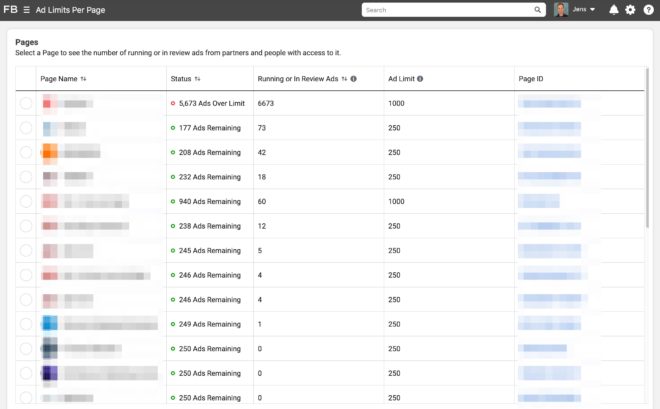Open Page ID link in 940 Ads Remaining row
Screen dimensions: 660x409
click(x=539, y=201)
